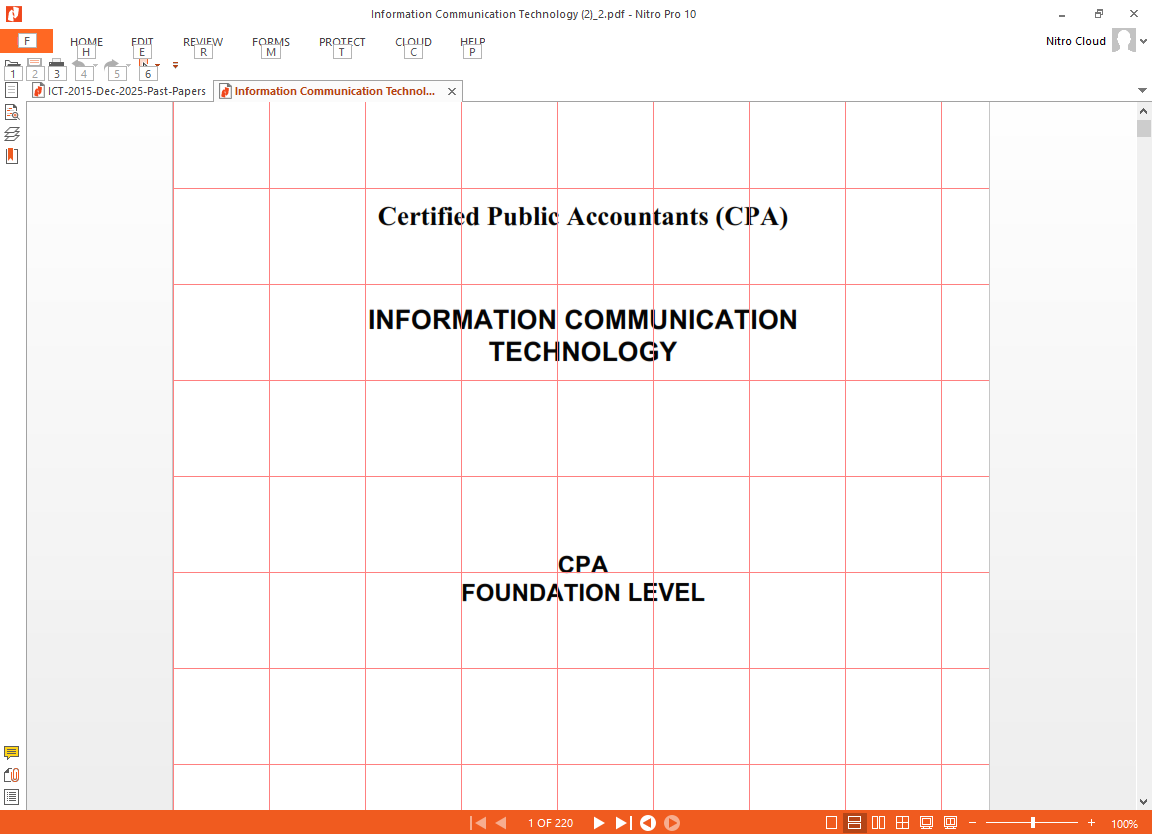Enable facing pages view
The width and height of the screenshot is (1152, 834).
879,823
